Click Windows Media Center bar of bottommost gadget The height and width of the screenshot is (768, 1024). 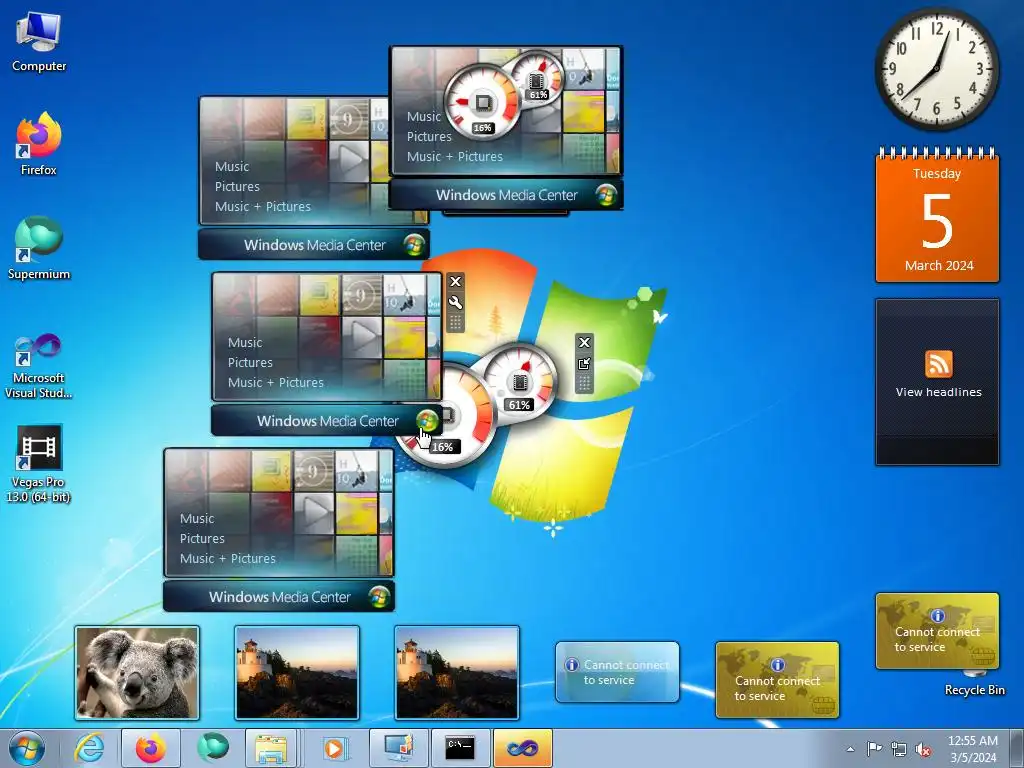click(279, 596)
